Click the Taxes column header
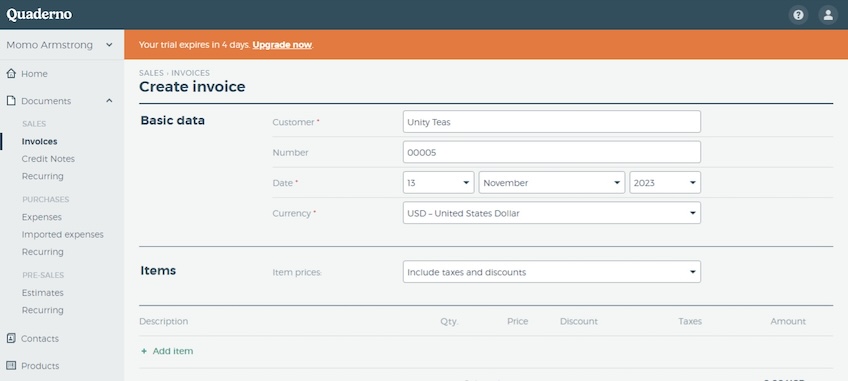Screen dimensions: 848x381 690,321
